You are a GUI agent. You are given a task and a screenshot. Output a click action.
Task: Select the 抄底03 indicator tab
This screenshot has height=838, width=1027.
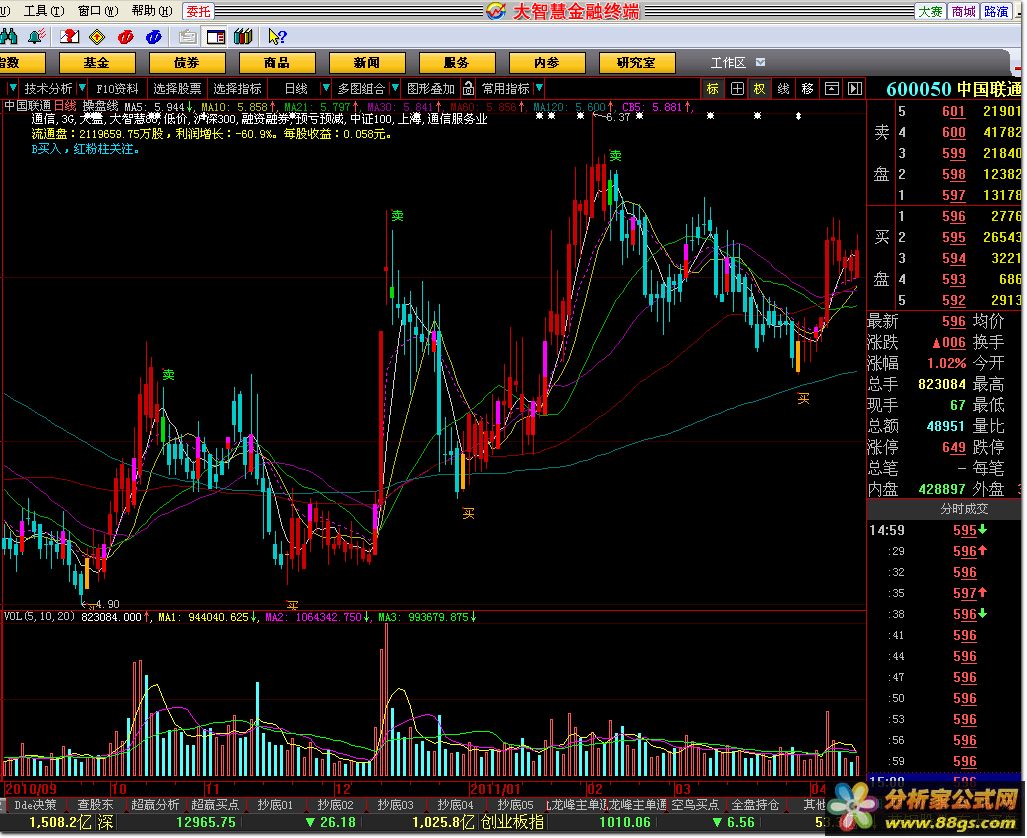(x=396, y=805)
